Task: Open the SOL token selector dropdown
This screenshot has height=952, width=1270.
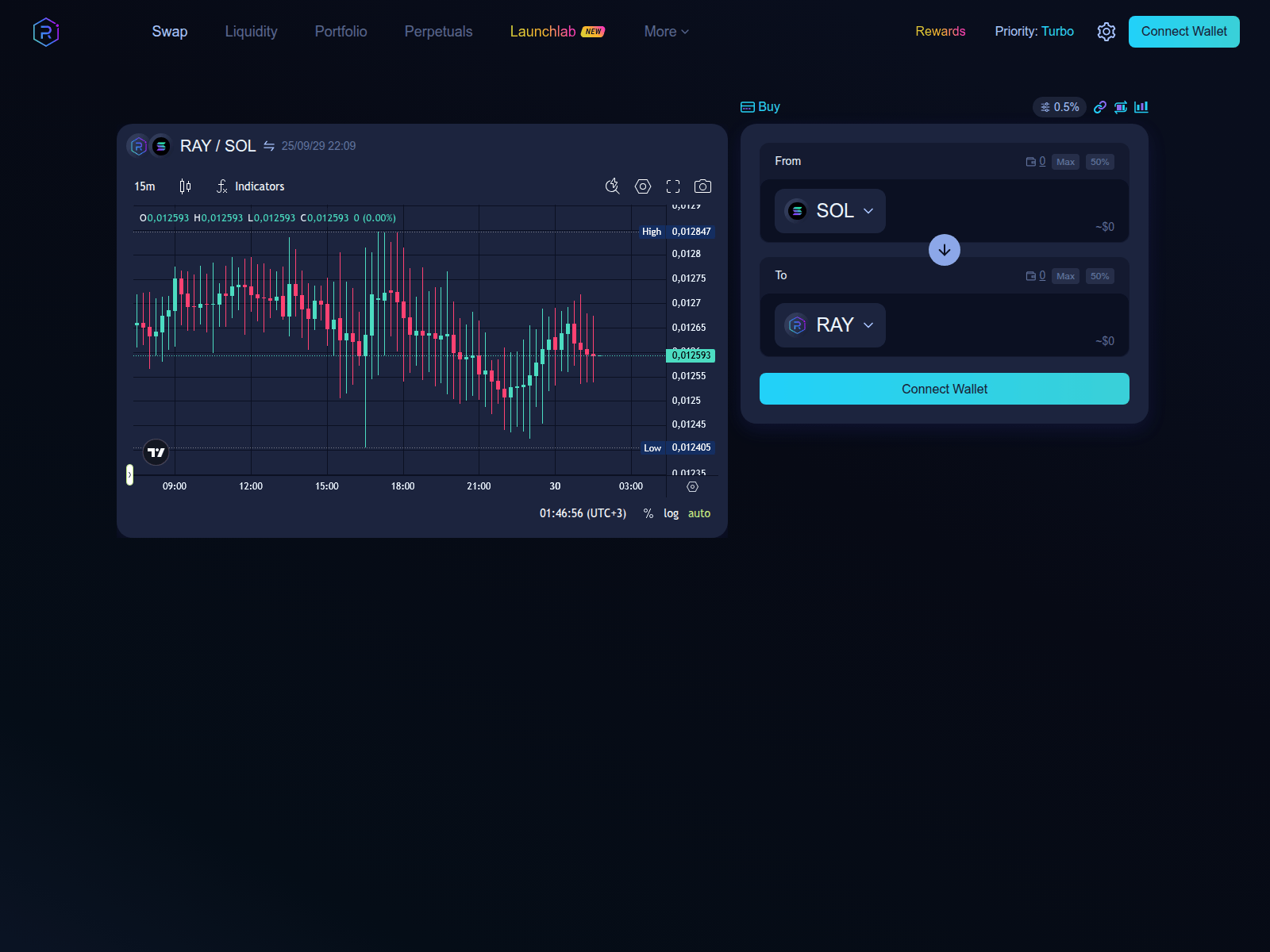Action: point(829,211)
